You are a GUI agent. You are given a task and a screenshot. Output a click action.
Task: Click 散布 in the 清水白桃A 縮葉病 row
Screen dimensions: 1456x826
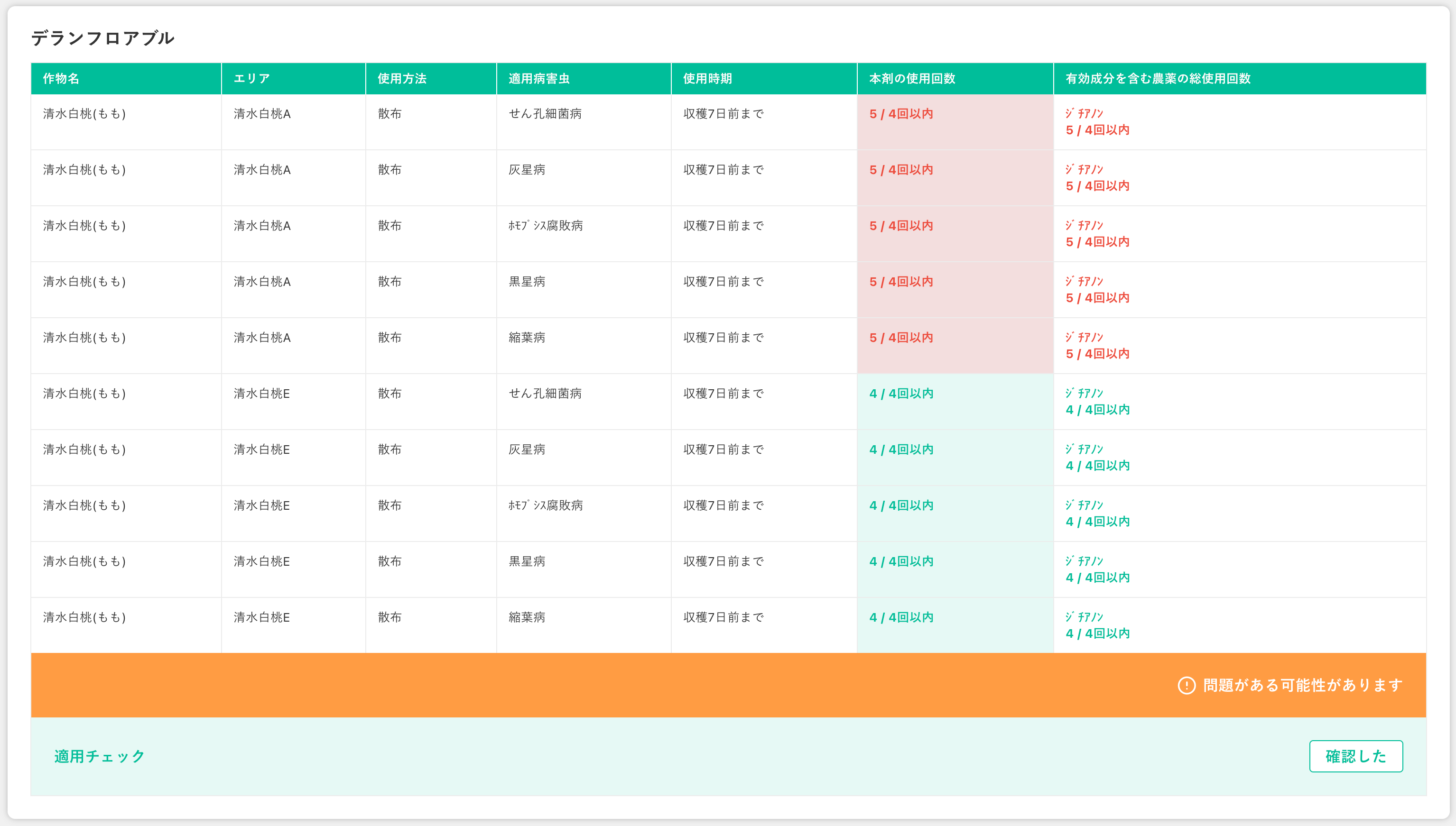(x=390, y=338)
